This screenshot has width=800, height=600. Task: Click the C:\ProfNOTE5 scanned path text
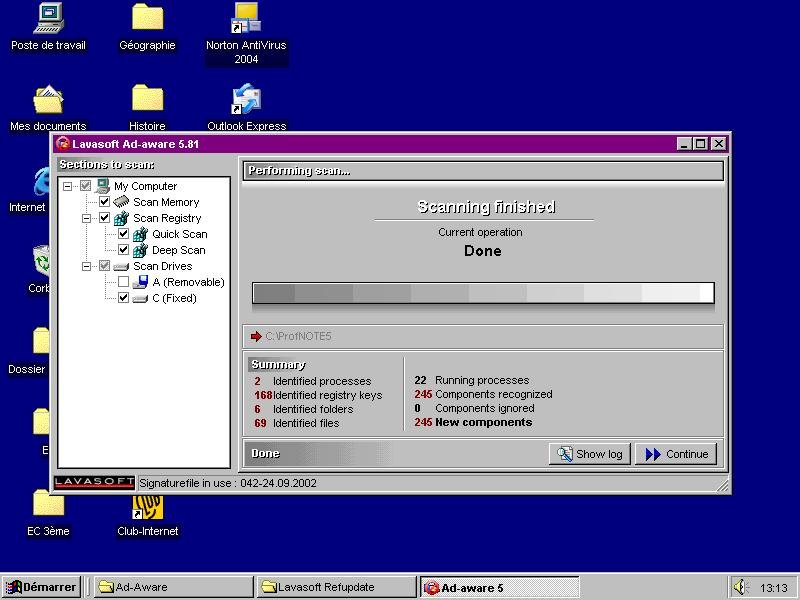pos(298,336)
